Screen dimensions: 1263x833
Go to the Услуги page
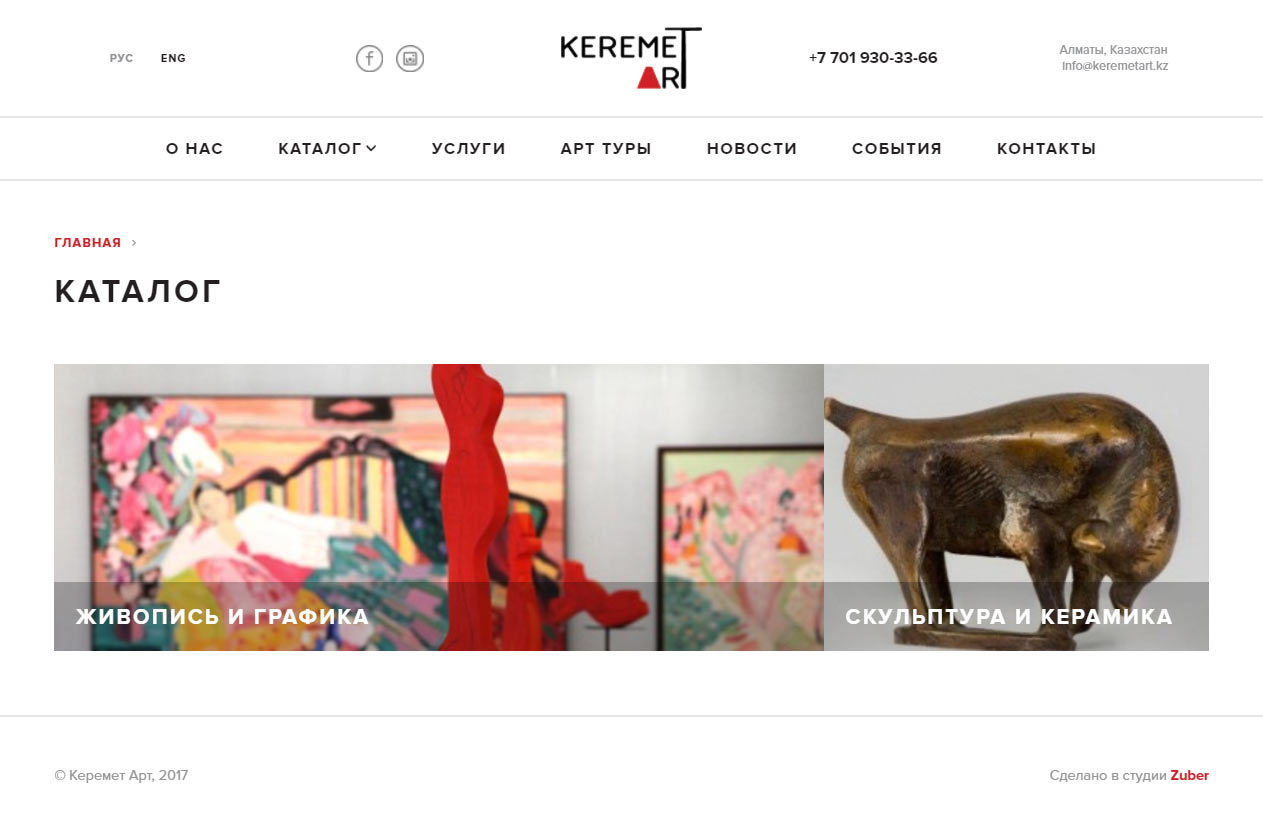468,149
